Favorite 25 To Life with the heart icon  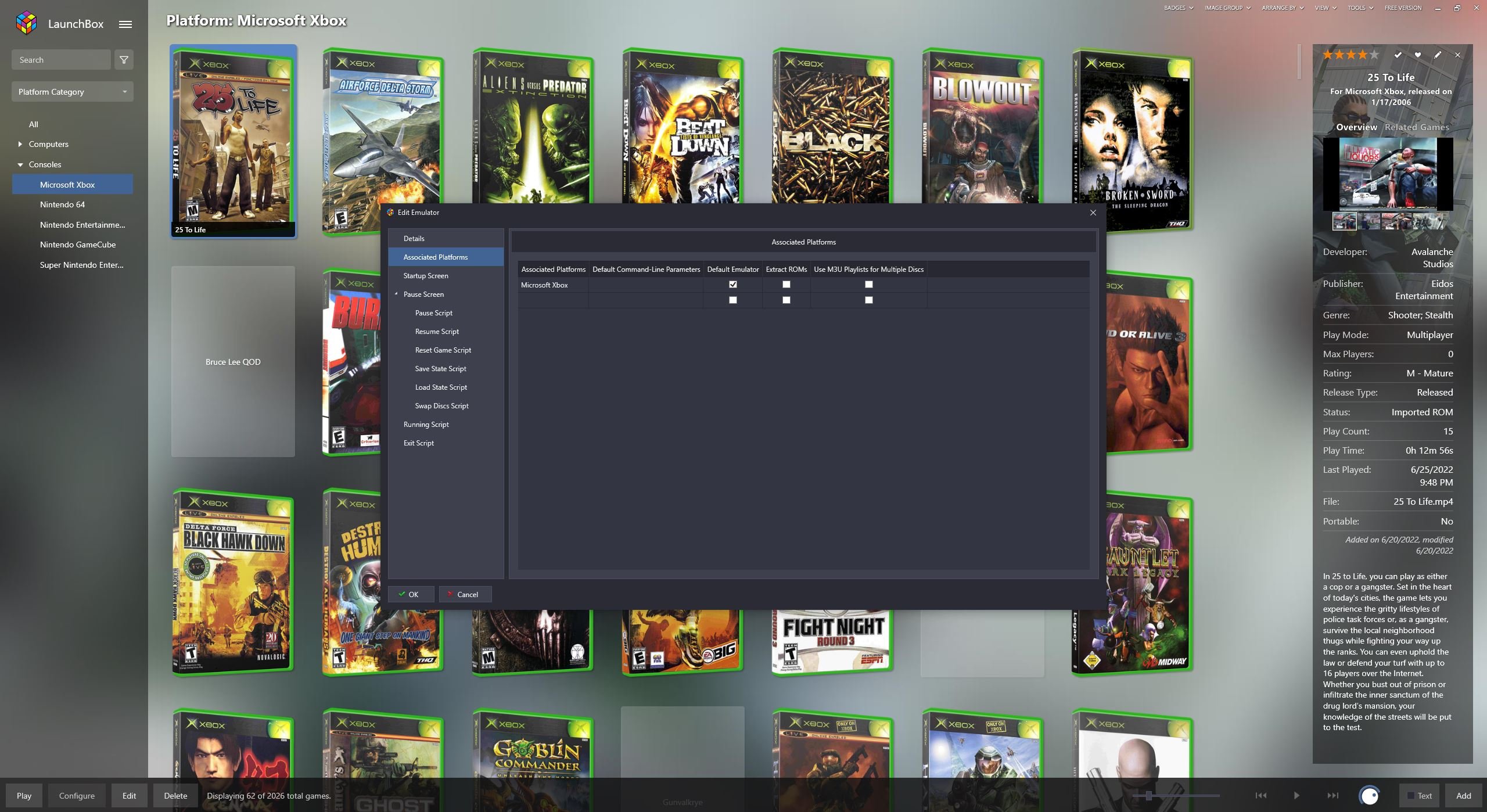click(x=1418, y=55)
